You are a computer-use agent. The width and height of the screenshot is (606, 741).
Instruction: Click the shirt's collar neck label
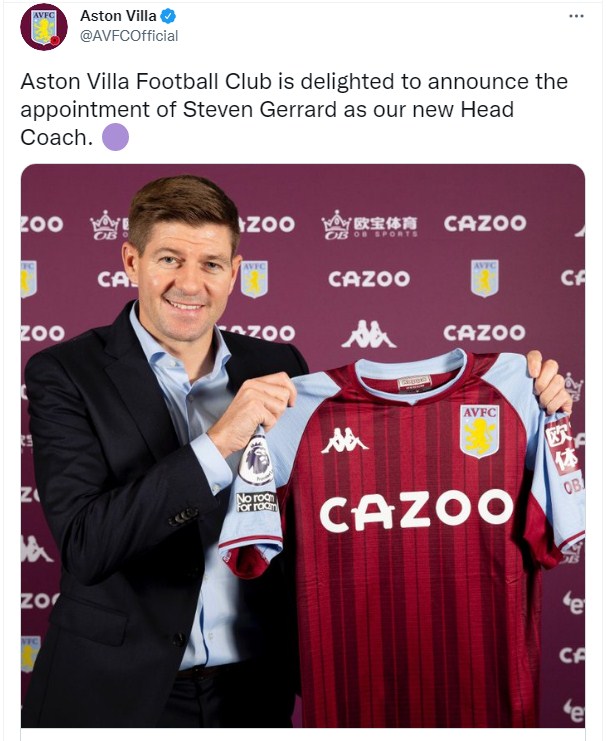[414, 381]
